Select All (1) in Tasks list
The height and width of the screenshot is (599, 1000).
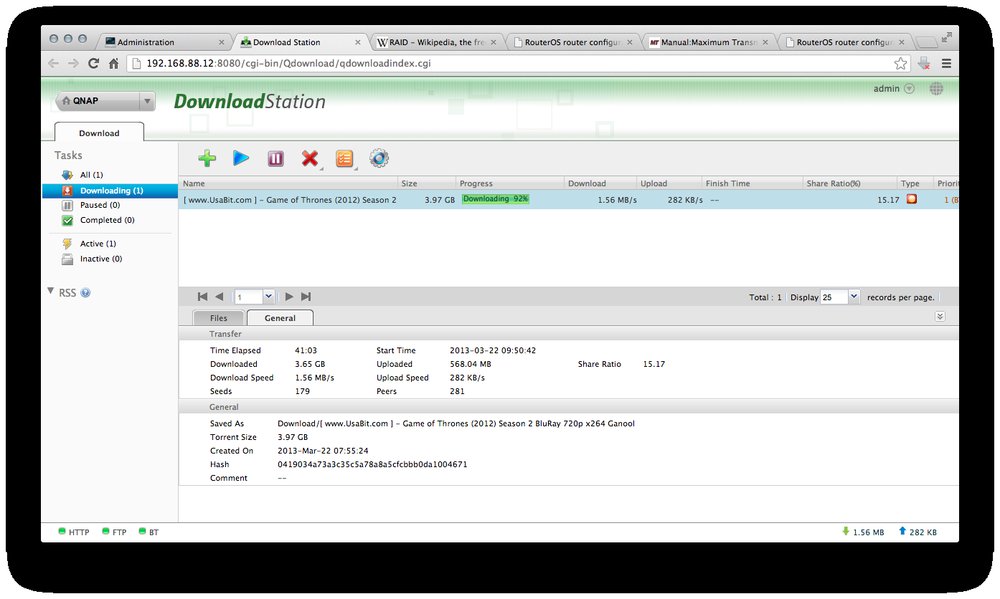pyautogui.click(x=91, y=175)
